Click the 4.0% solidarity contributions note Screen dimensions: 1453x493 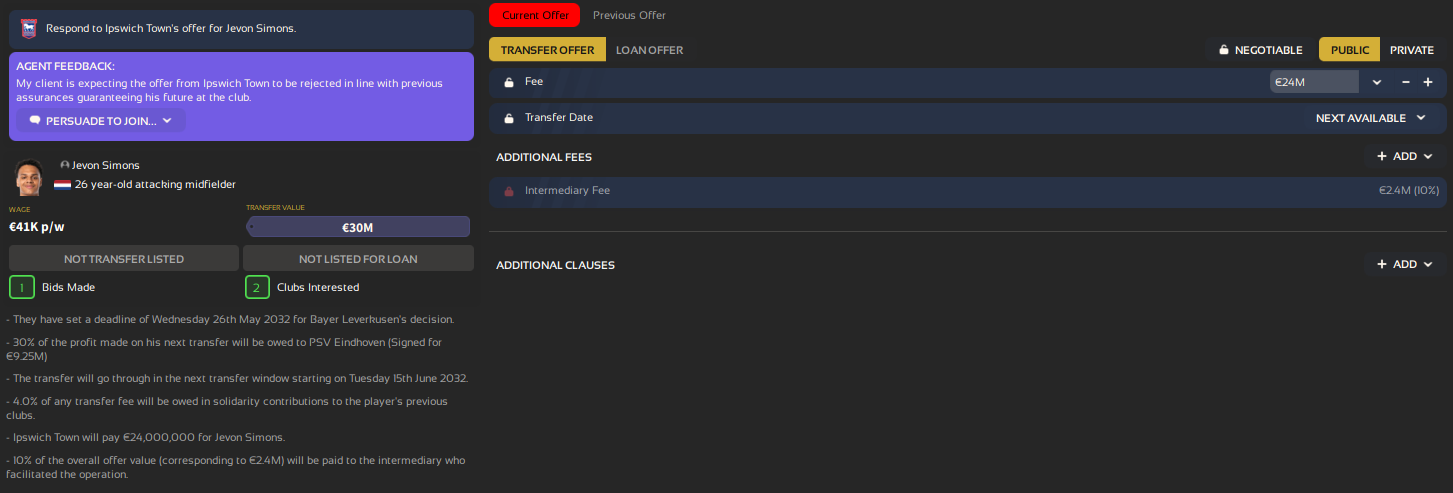click(x=226, y=408)
